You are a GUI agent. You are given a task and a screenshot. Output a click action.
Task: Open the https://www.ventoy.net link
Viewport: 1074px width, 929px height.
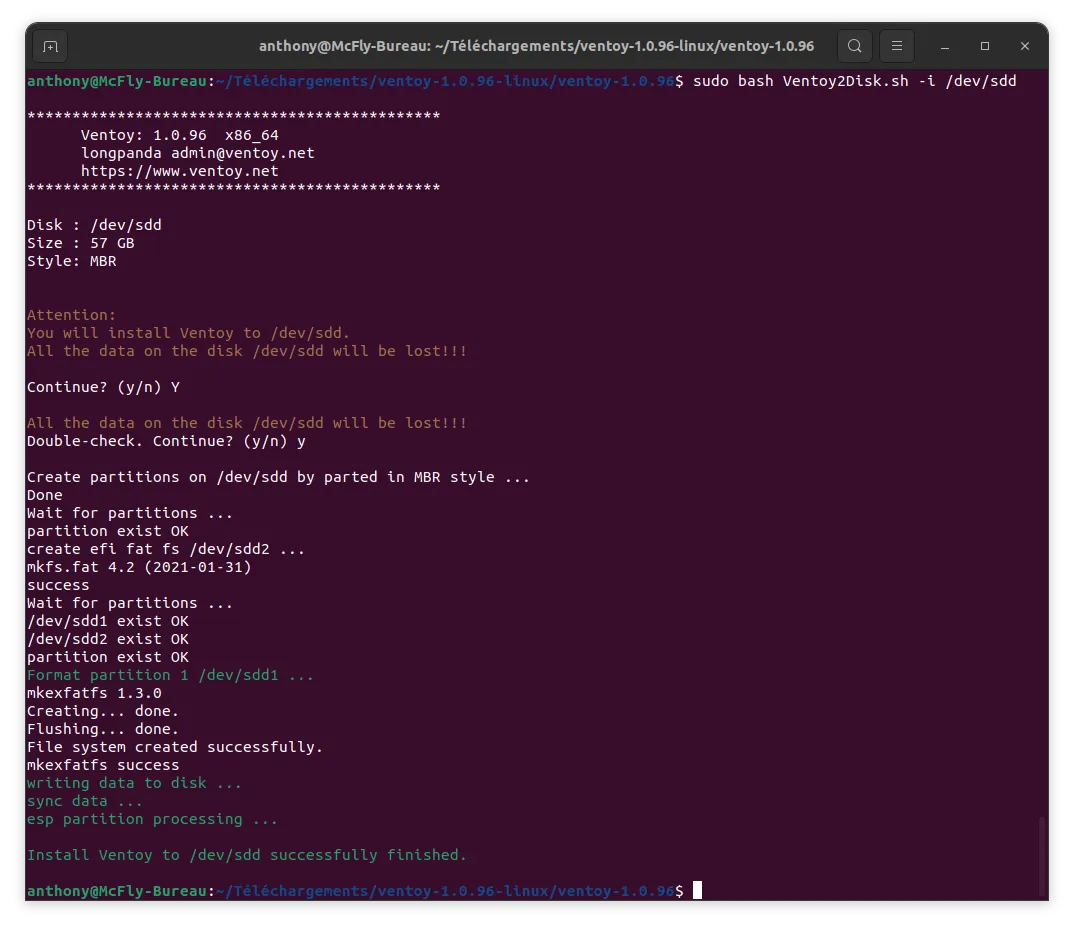[x=182, y=171]
